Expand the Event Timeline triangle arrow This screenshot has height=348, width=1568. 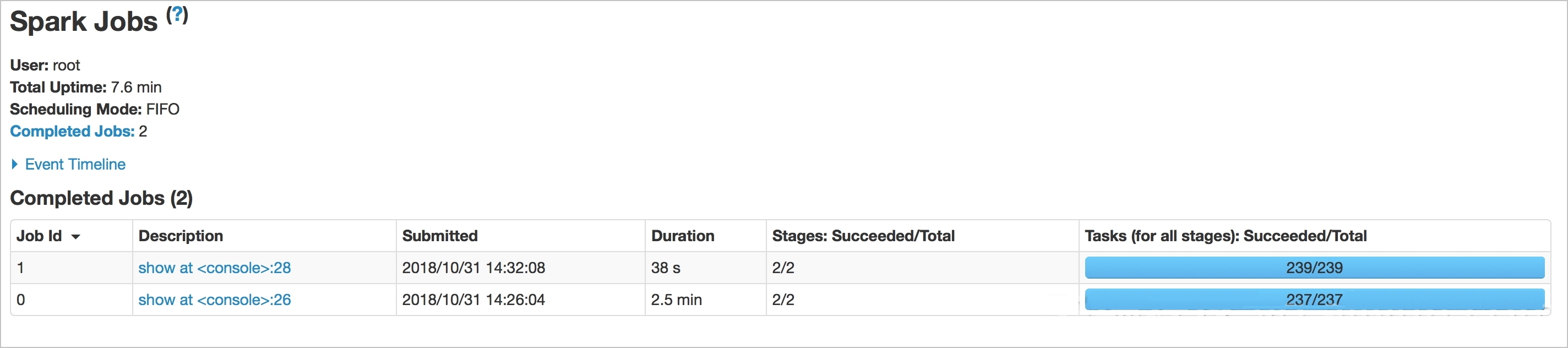[x=15, y=164]
